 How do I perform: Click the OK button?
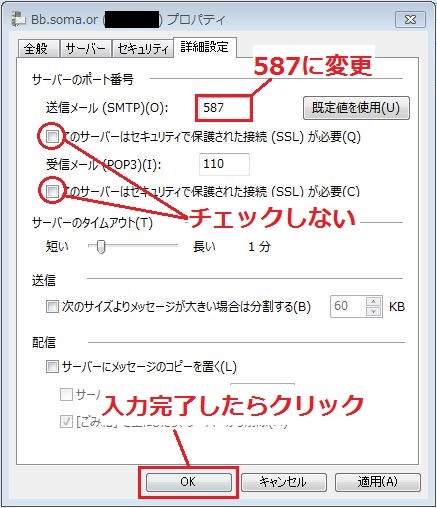tap(188, 482)
